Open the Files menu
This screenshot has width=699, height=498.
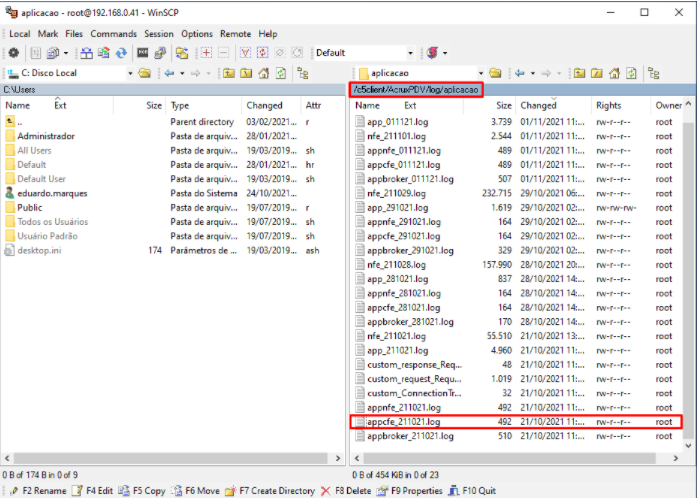(74, 34)
